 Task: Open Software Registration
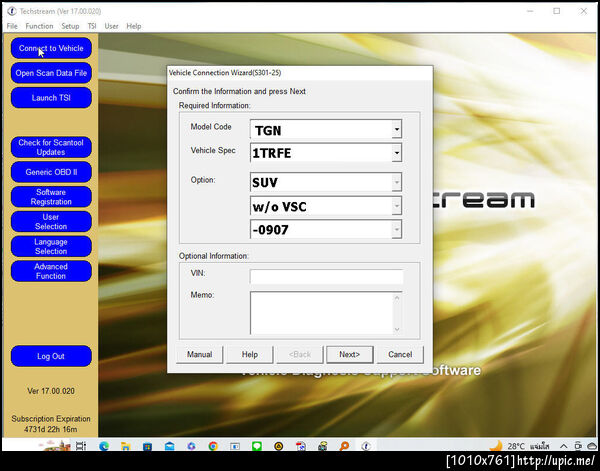(51, 197)
